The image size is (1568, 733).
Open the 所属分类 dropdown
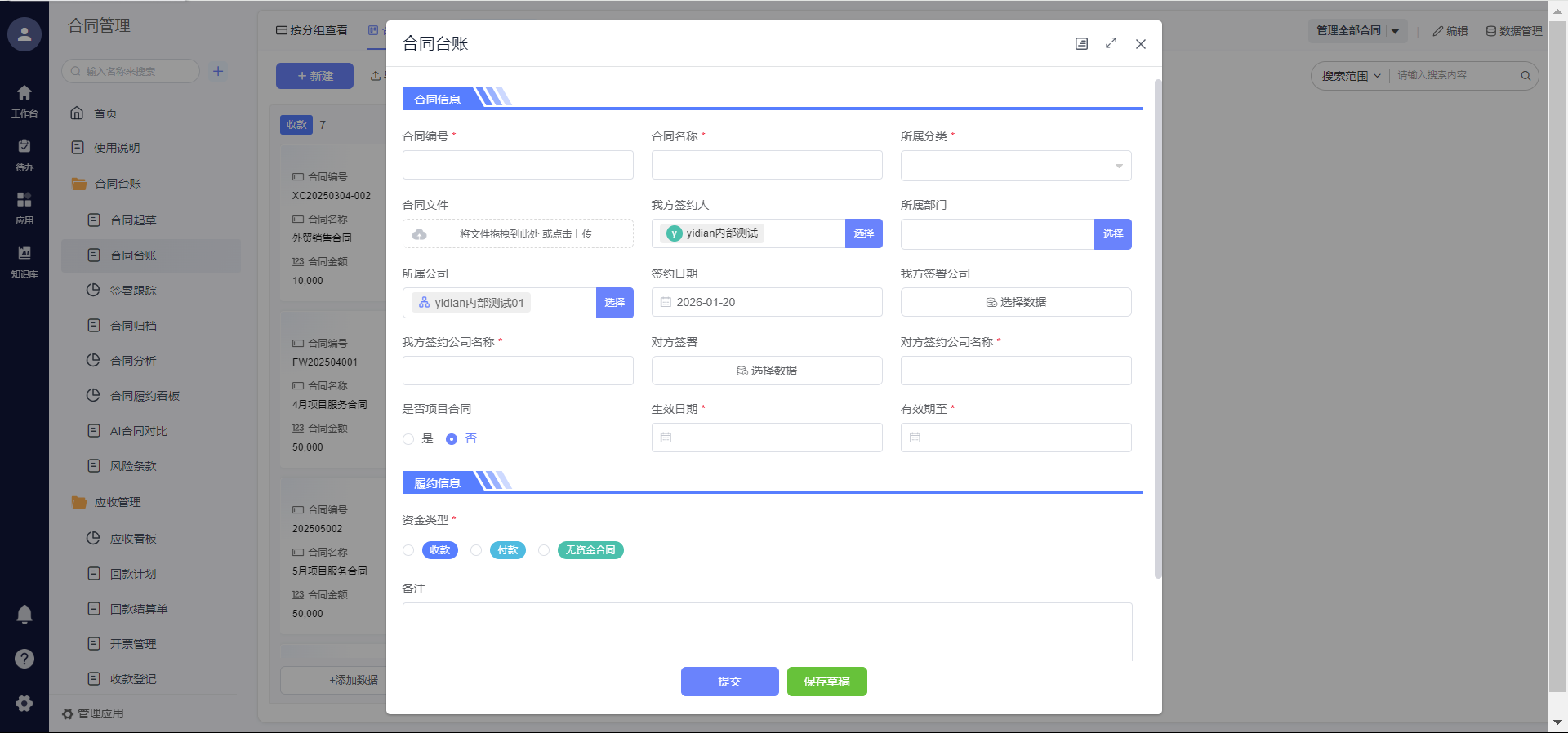pos(1015,166)
